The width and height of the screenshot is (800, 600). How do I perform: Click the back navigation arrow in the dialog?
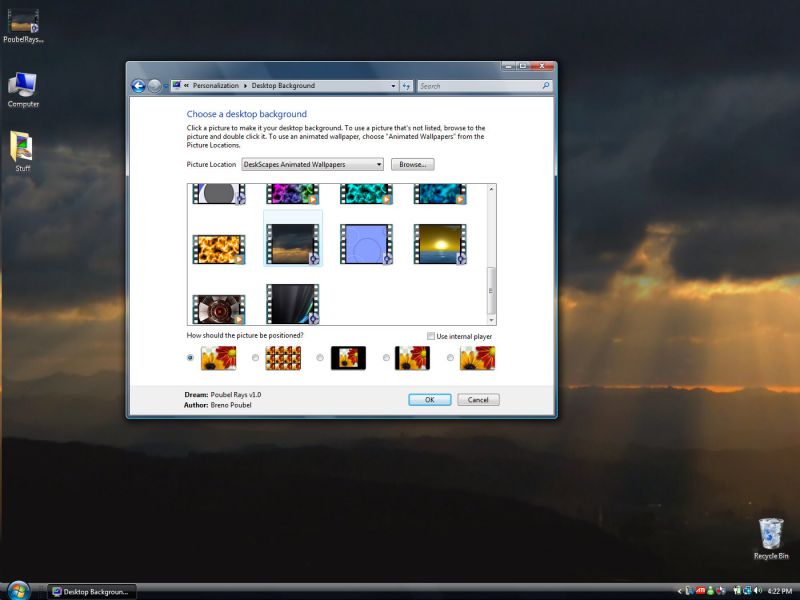(139, 86)
